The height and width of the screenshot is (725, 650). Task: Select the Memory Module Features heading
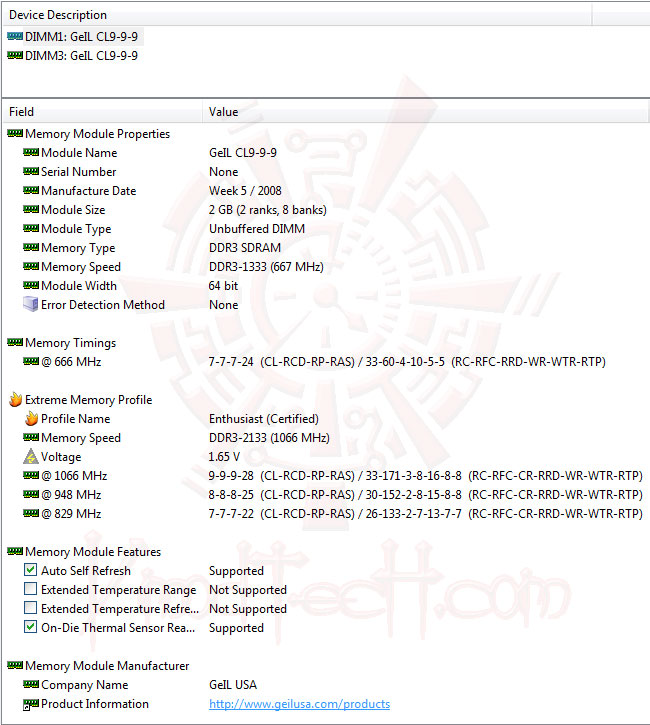pyautogui.click(x=93, y=552)
